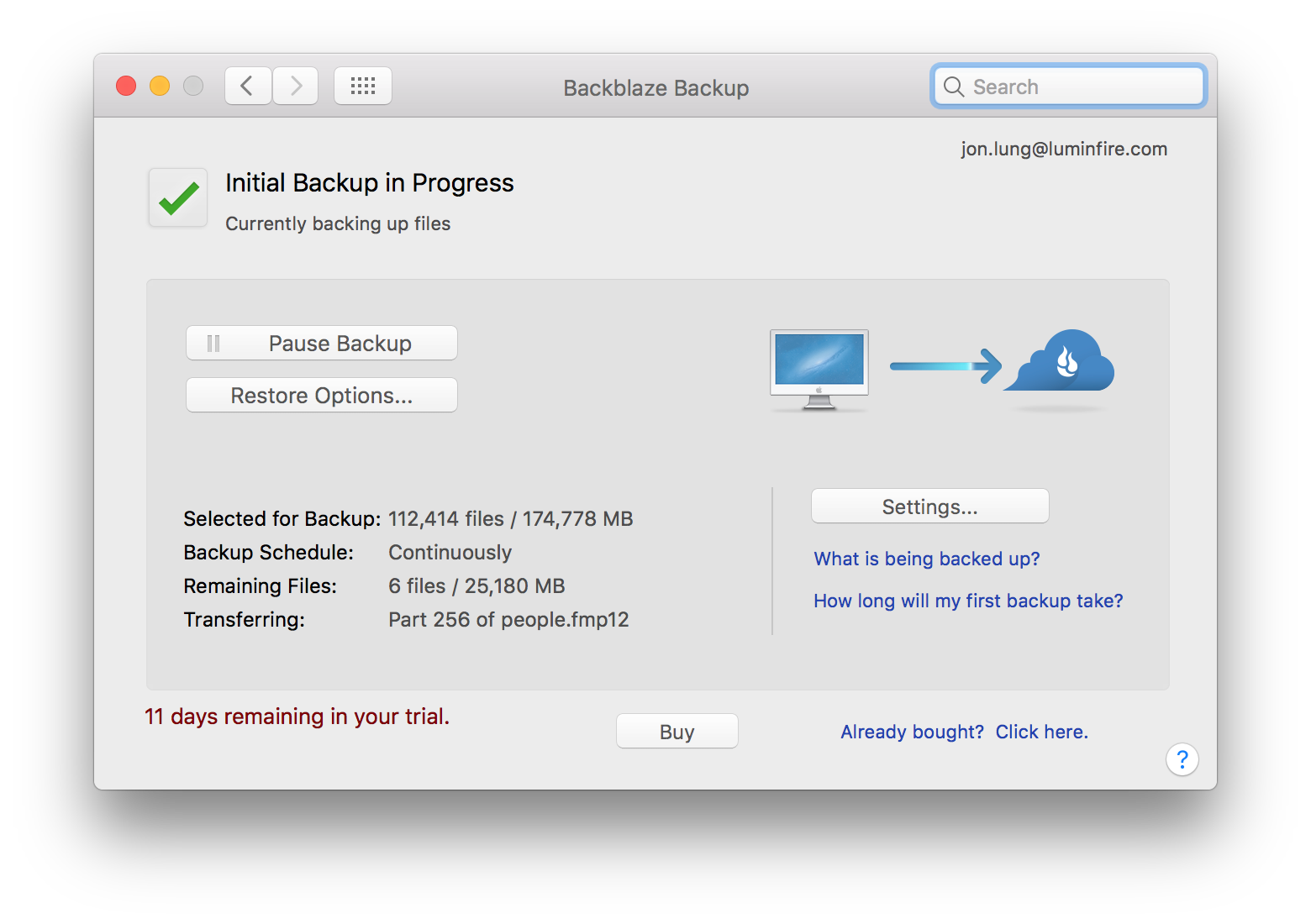Viewport: 1311px width, 924px height.
Task: Click the forward navigation arrow
Action: point(296,86)
